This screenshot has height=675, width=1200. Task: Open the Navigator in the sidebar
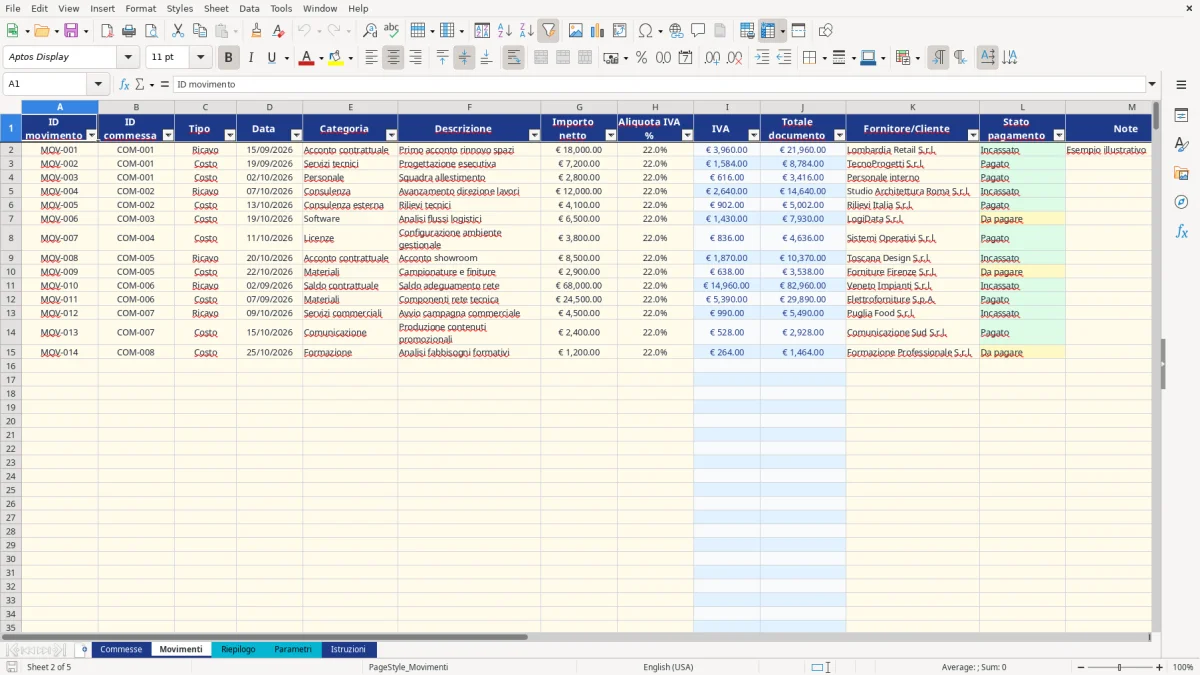[1181, 202]
